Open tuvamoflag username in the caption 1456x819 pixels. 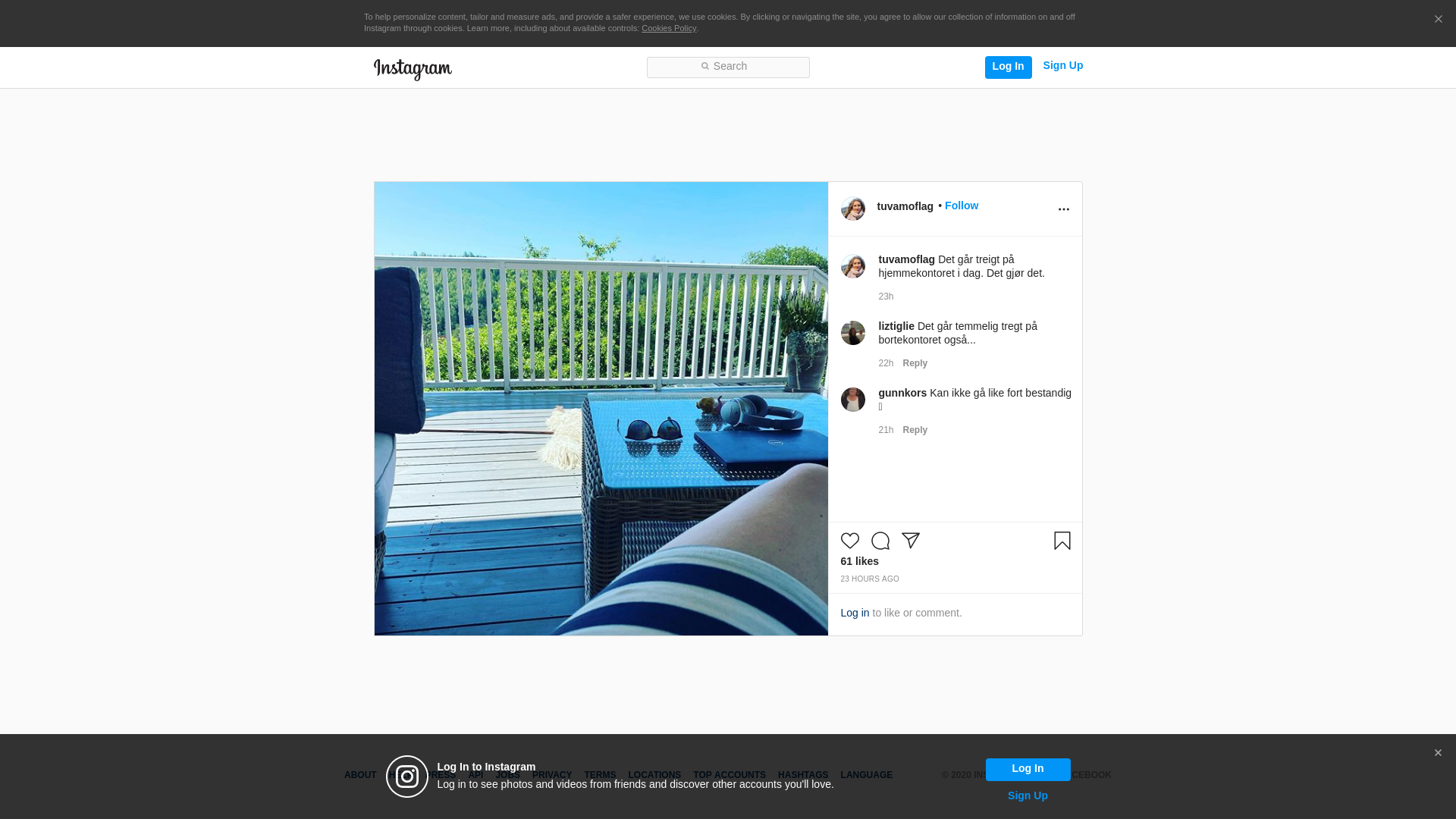pyautogui.click(x=906, y=259)
